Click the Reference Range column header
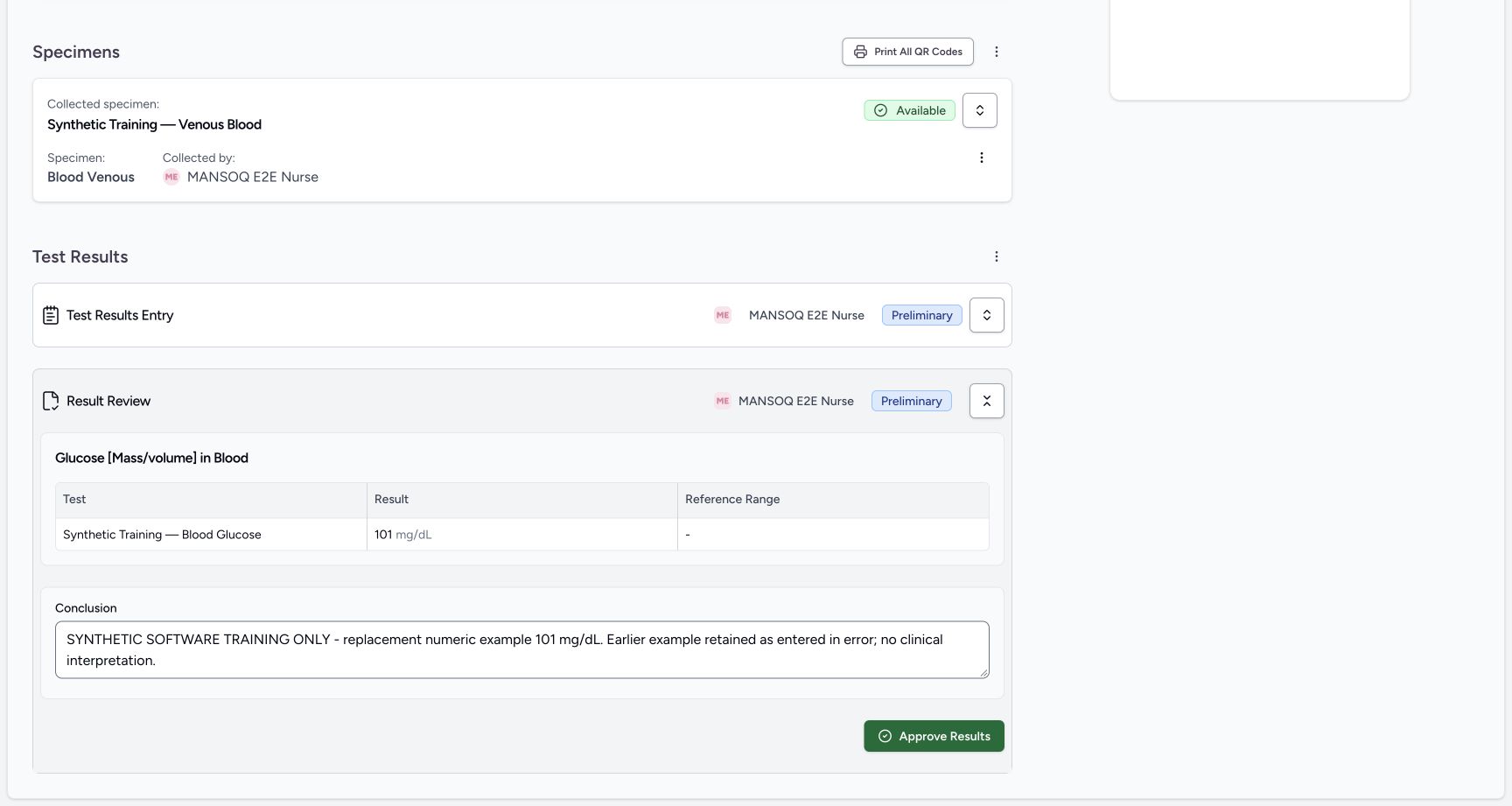The height and width of the screenshot is (806, 1512). (x=833, y=500)
